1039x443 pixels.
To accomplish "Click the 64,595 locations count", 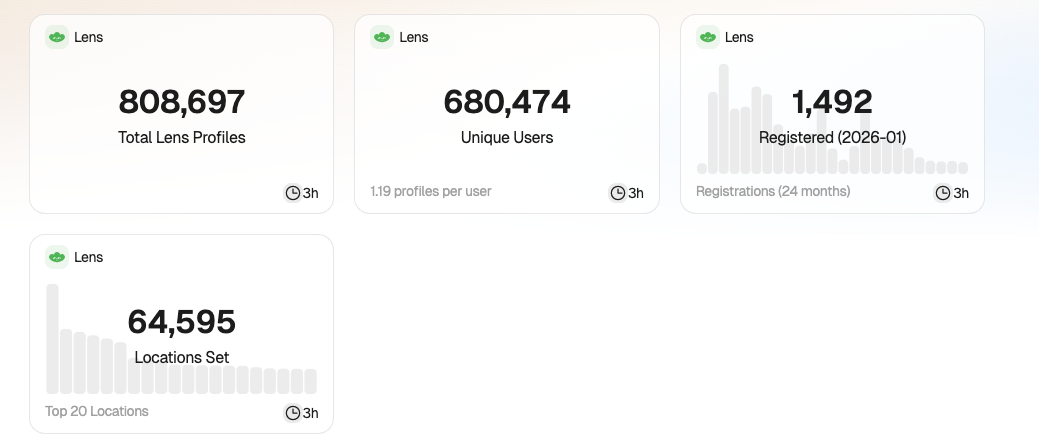I will click(x=182, y=322).
